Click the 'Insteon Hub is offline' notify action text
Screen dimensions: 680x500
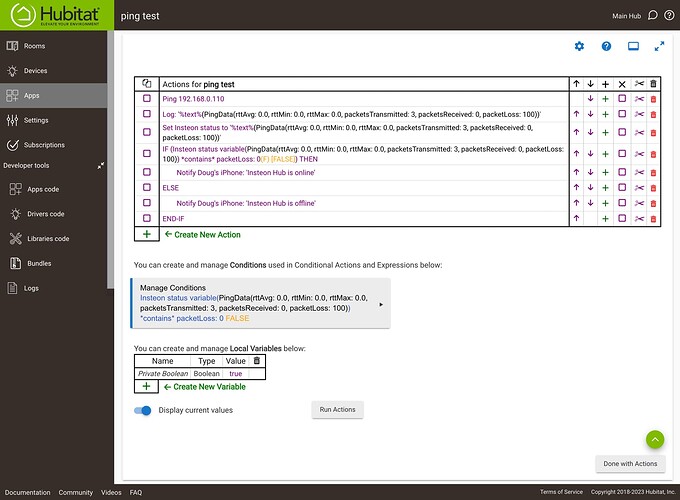[x=246, y=203]
